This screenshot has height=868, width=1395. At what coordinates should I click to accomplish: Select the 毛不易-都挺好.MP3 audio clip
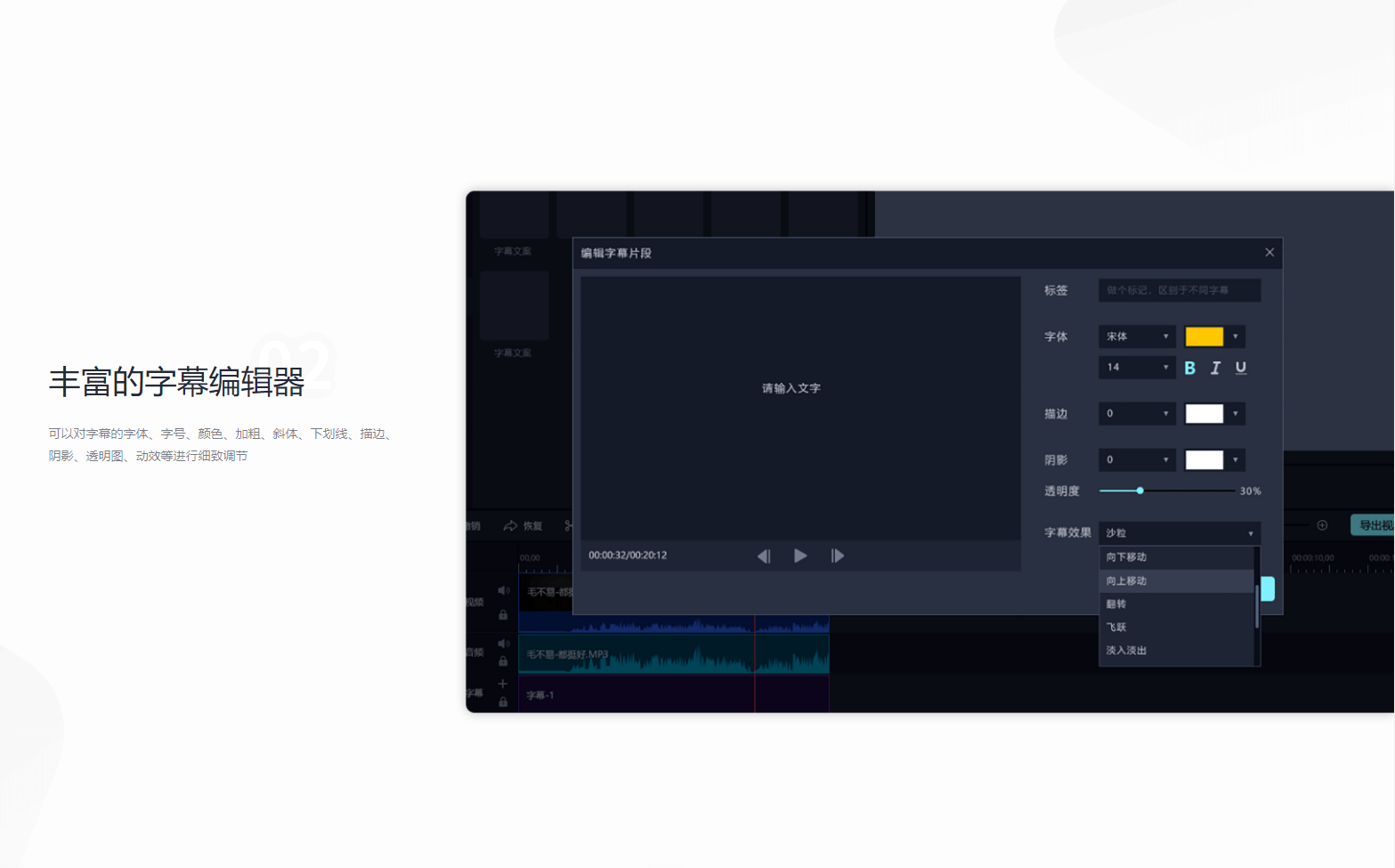[674, 654]
